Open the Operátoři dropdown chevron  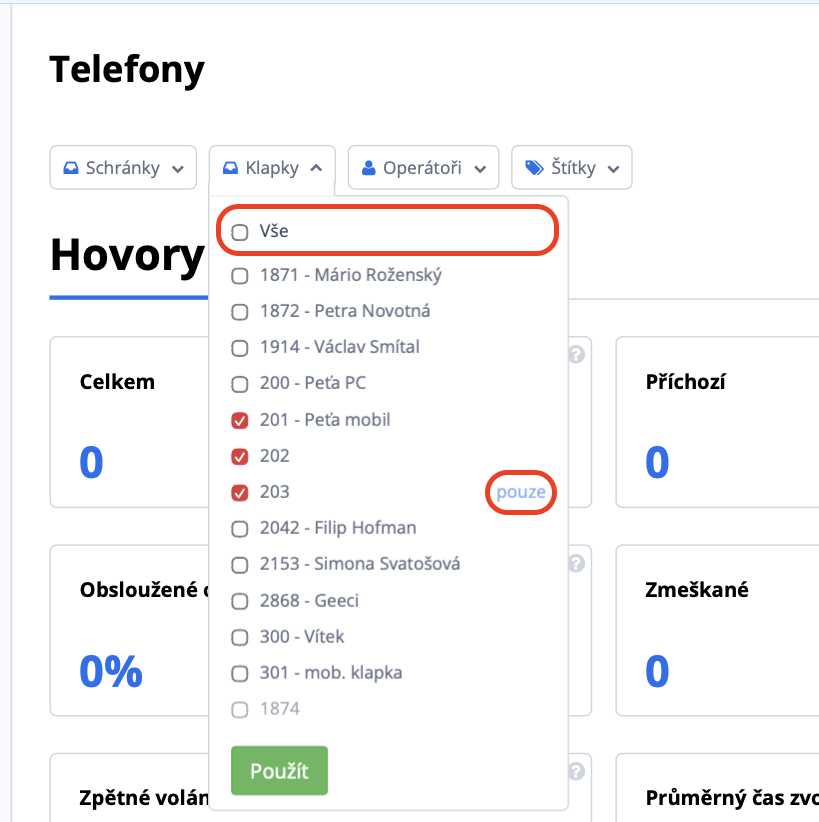coord(480,169)
